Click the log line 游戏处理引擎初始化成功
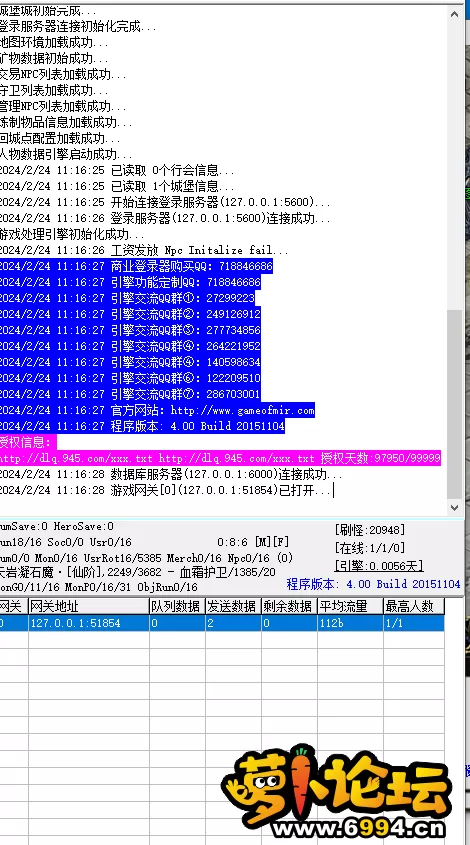 pos(72,234)
